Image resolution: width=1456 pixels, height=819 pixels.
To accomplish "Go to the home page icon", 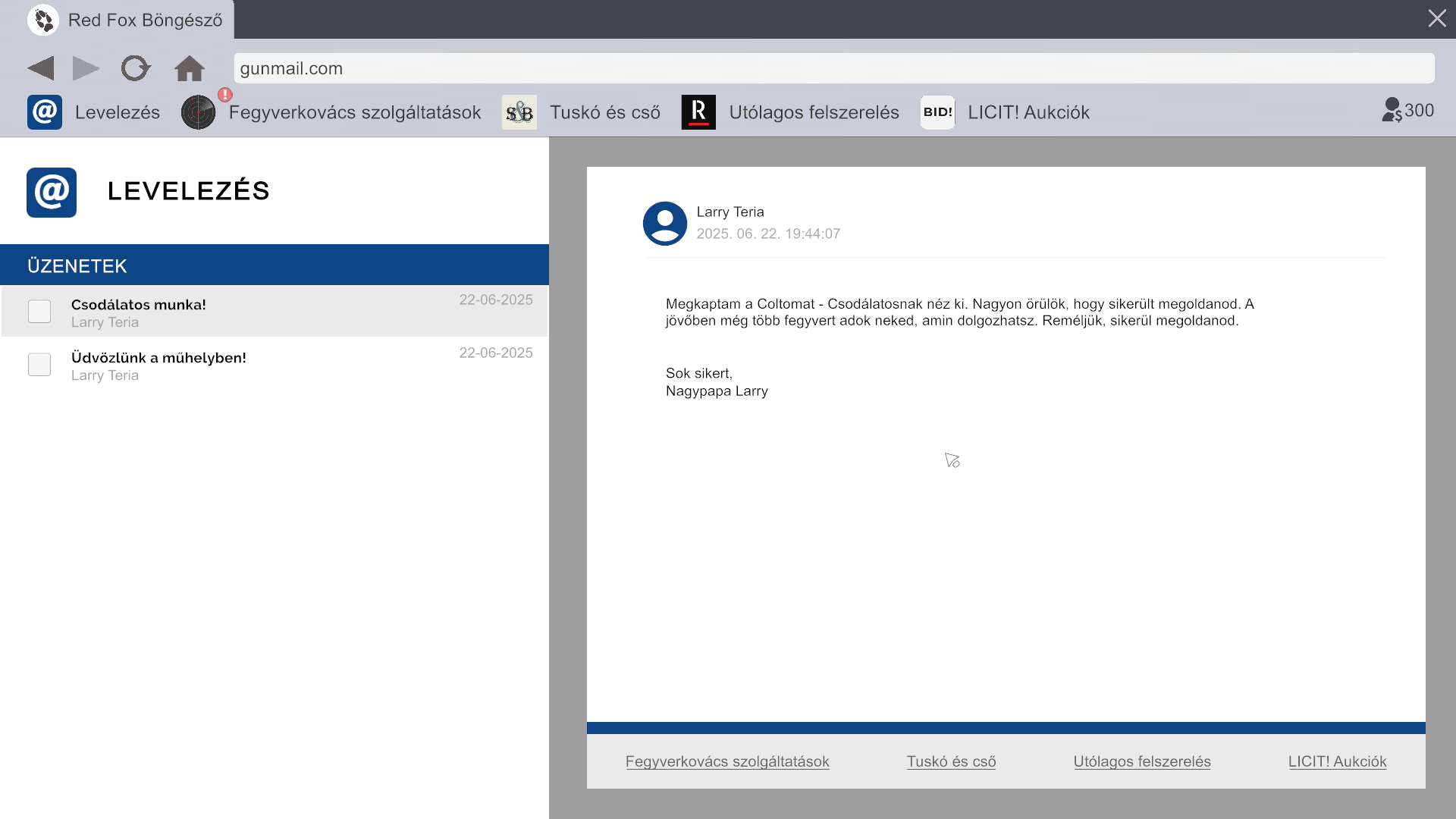I will click(x=190, y=68).
